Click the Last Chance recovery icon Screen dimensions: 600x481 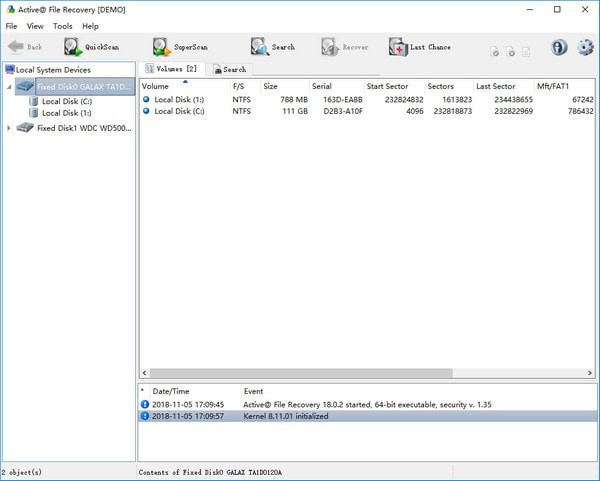(399, 47)
